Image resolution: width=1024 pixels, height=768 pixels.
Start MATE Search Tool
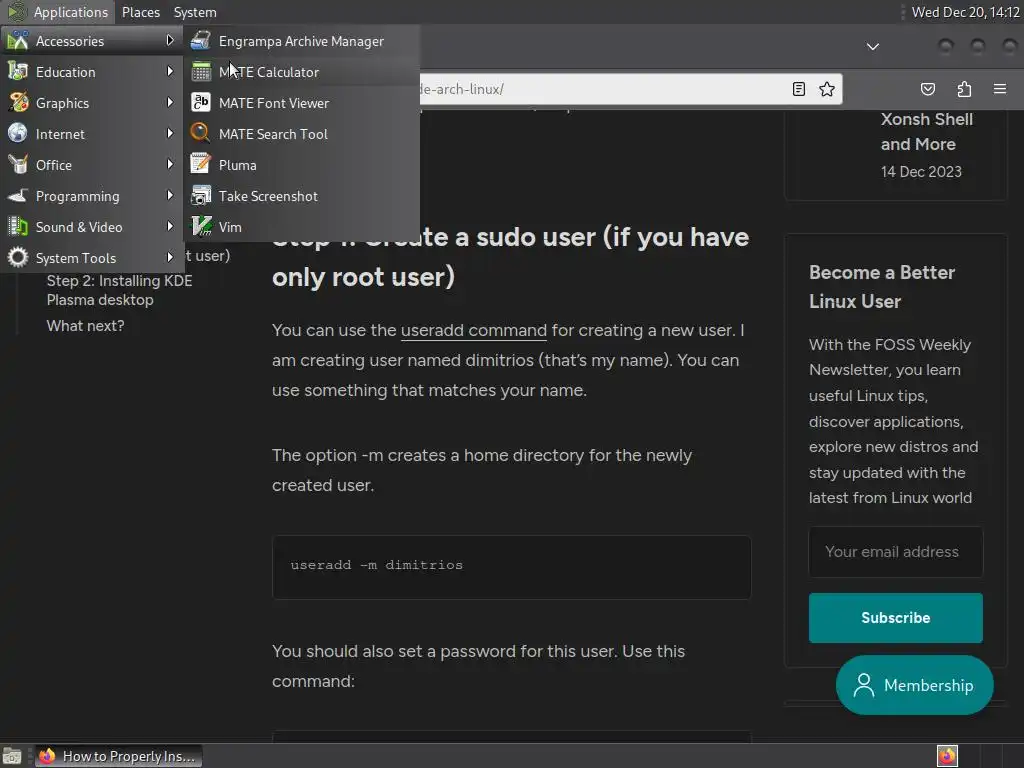point(301,134)
